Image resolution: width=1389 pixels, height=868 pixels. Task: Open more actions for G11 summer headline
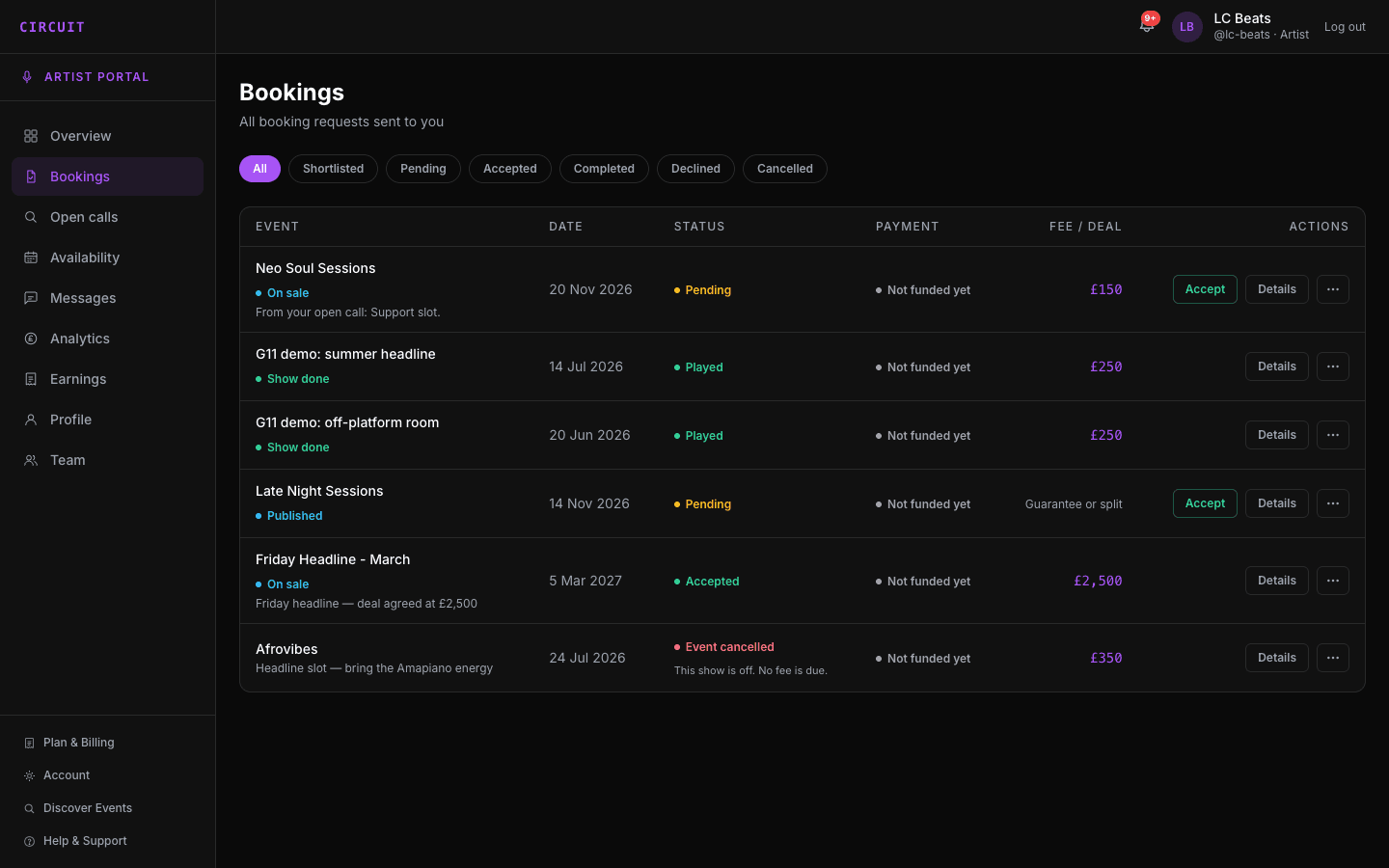point(1333,366)
